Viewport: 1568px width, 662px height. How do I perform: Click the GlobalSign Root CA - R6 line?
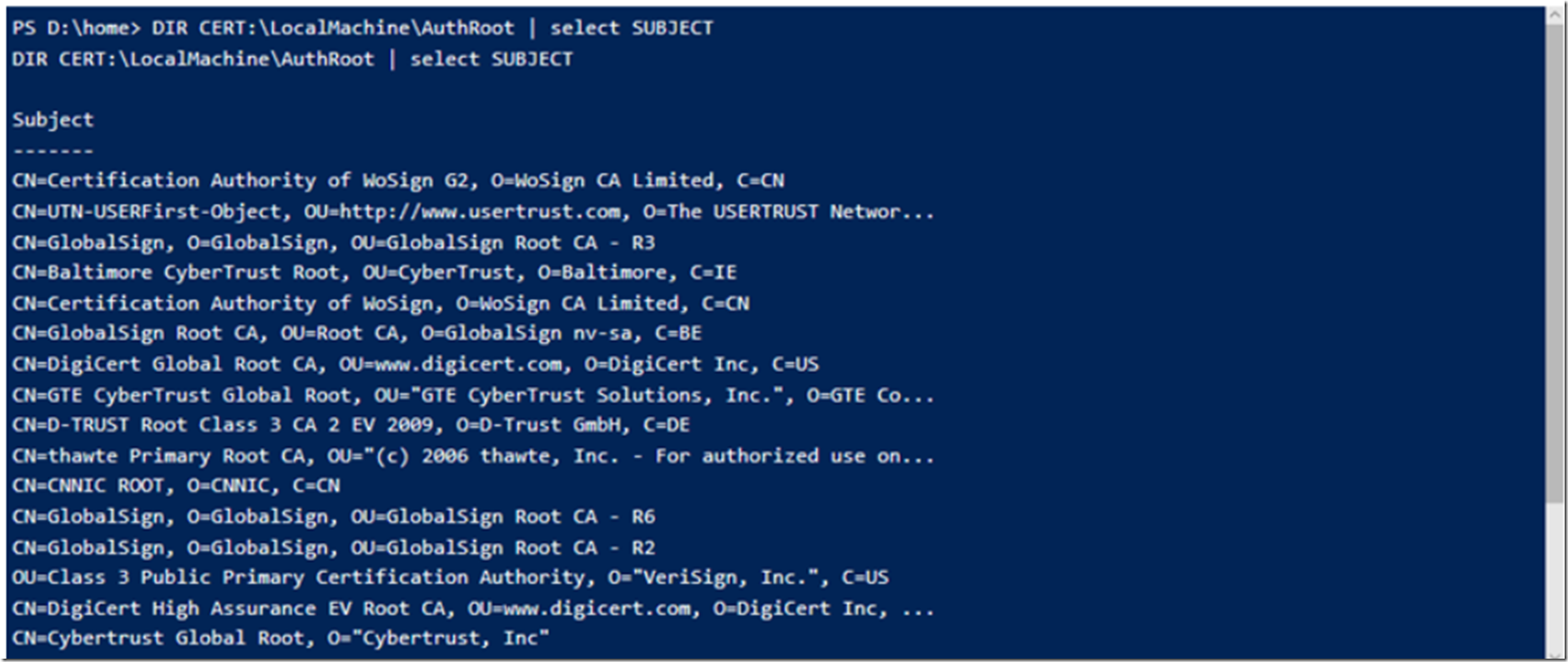coord(334,517)
